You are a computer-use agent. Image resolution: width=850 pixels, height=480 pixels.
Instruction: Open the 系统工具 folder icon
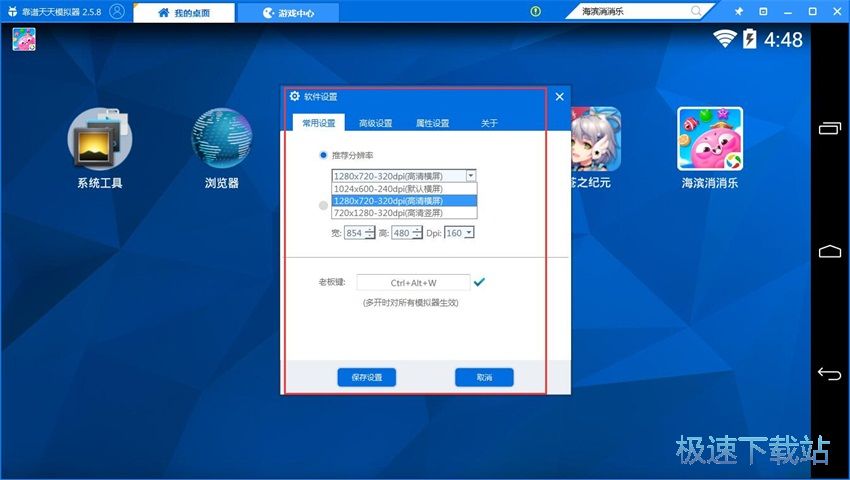[100, 139]
